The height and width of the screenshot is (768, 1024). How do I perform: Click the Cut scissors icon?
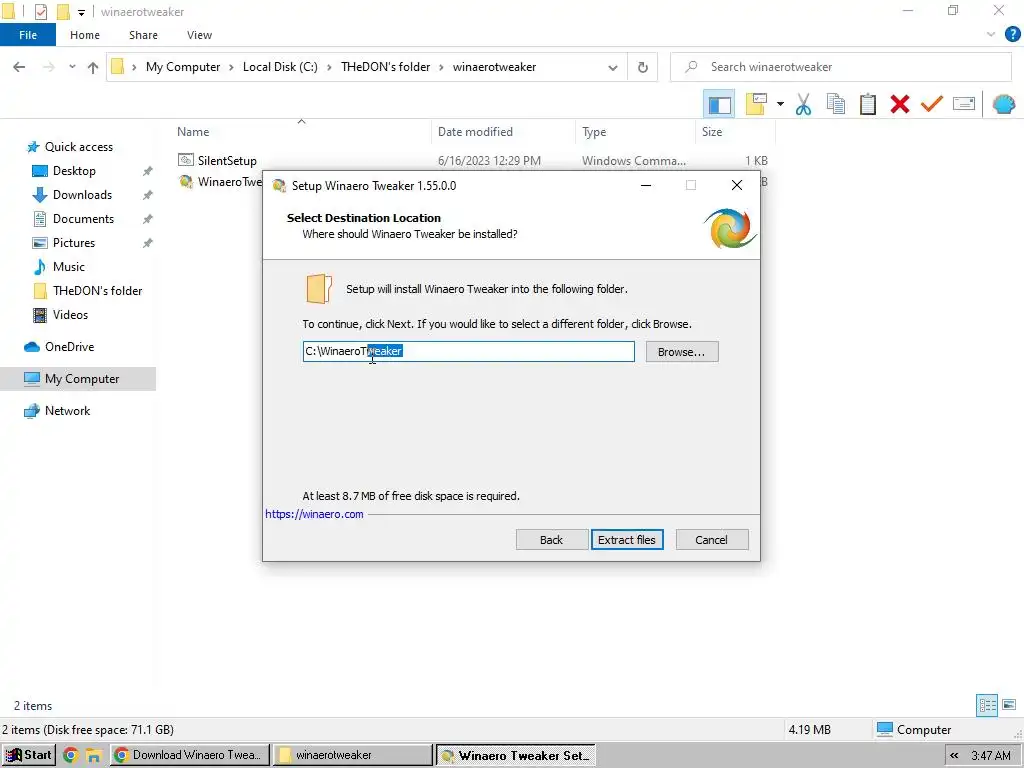(x=803, y=104)
